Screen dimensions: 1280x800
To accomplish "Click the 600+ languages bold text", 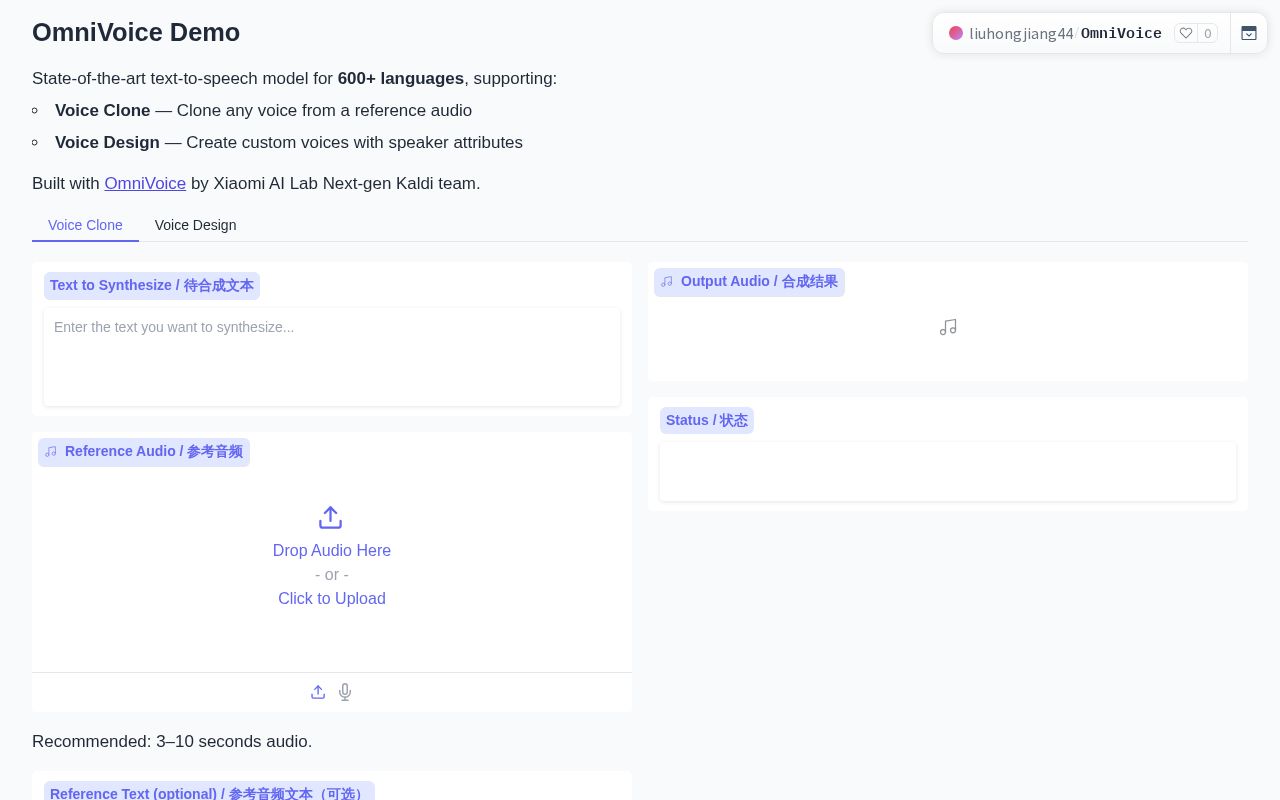I will (x=401, y=78).
